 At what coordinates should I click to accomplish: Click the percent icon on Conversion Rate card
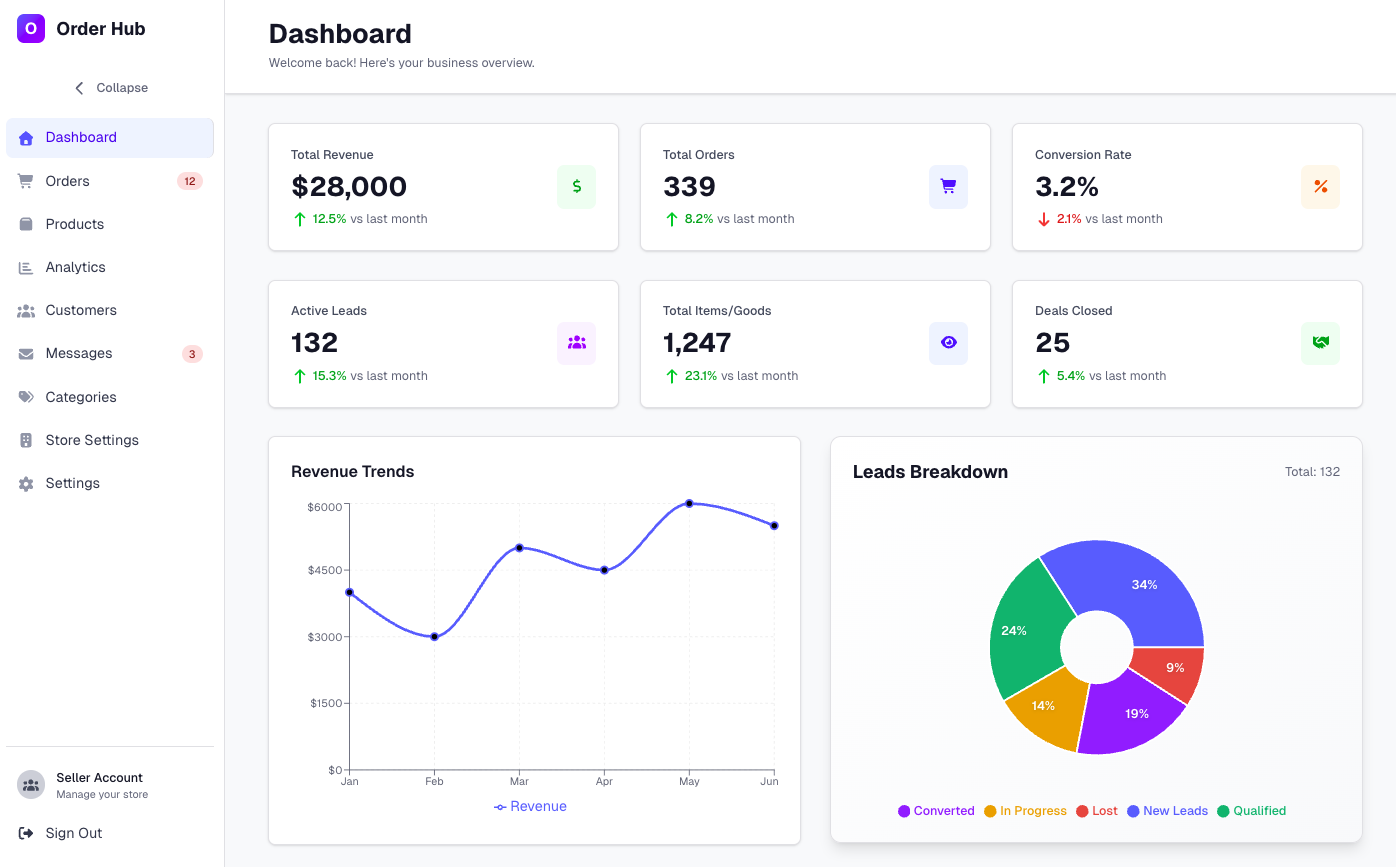point(1320,186)
